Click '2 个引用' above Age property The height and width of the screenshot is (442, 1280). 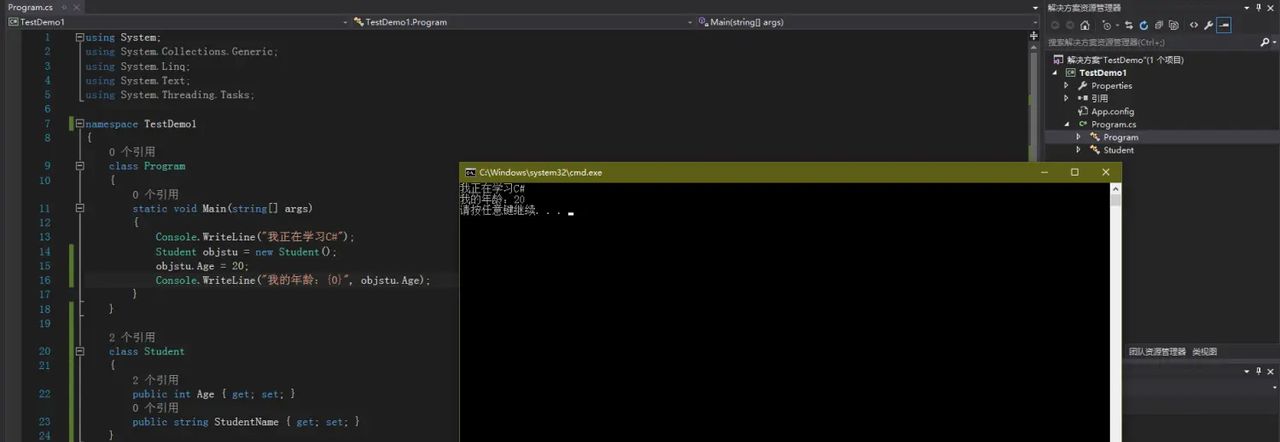[155, 380]
